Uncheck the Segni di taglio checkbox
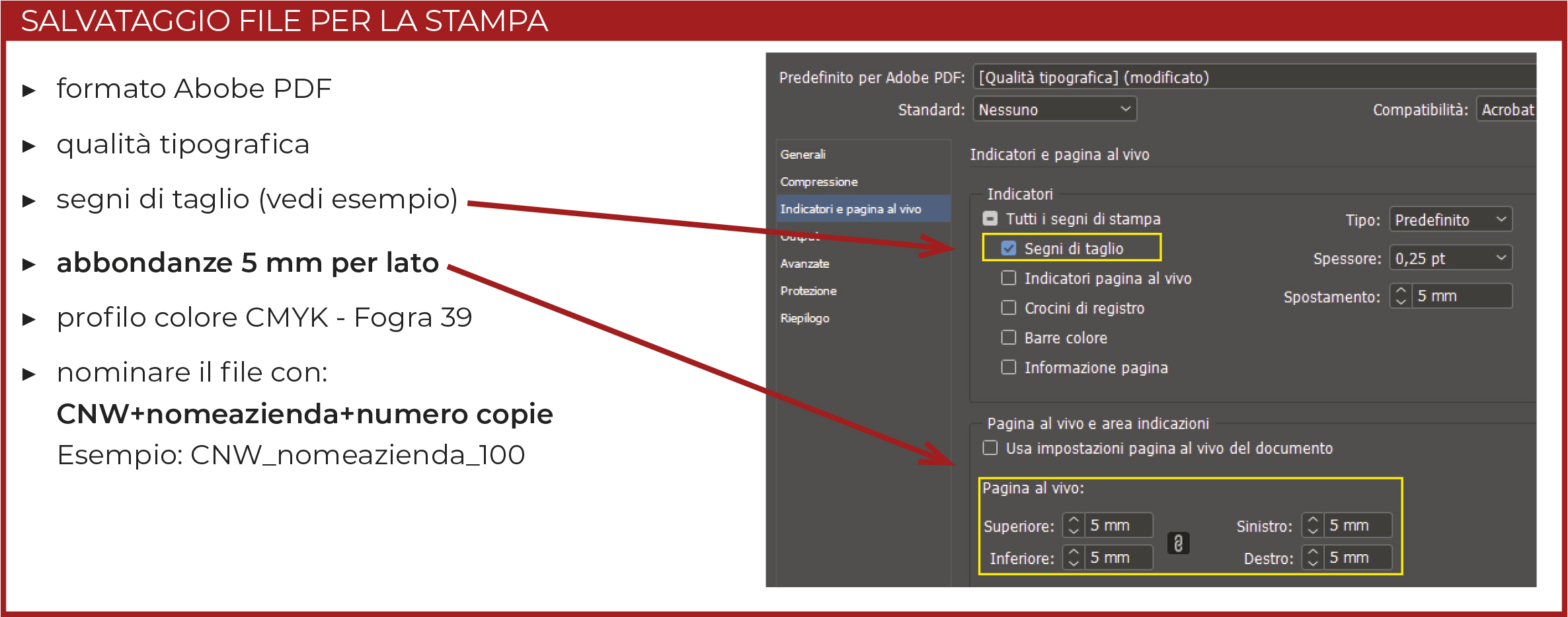Screen dimensions: 1568x617 coord(1009,249)
